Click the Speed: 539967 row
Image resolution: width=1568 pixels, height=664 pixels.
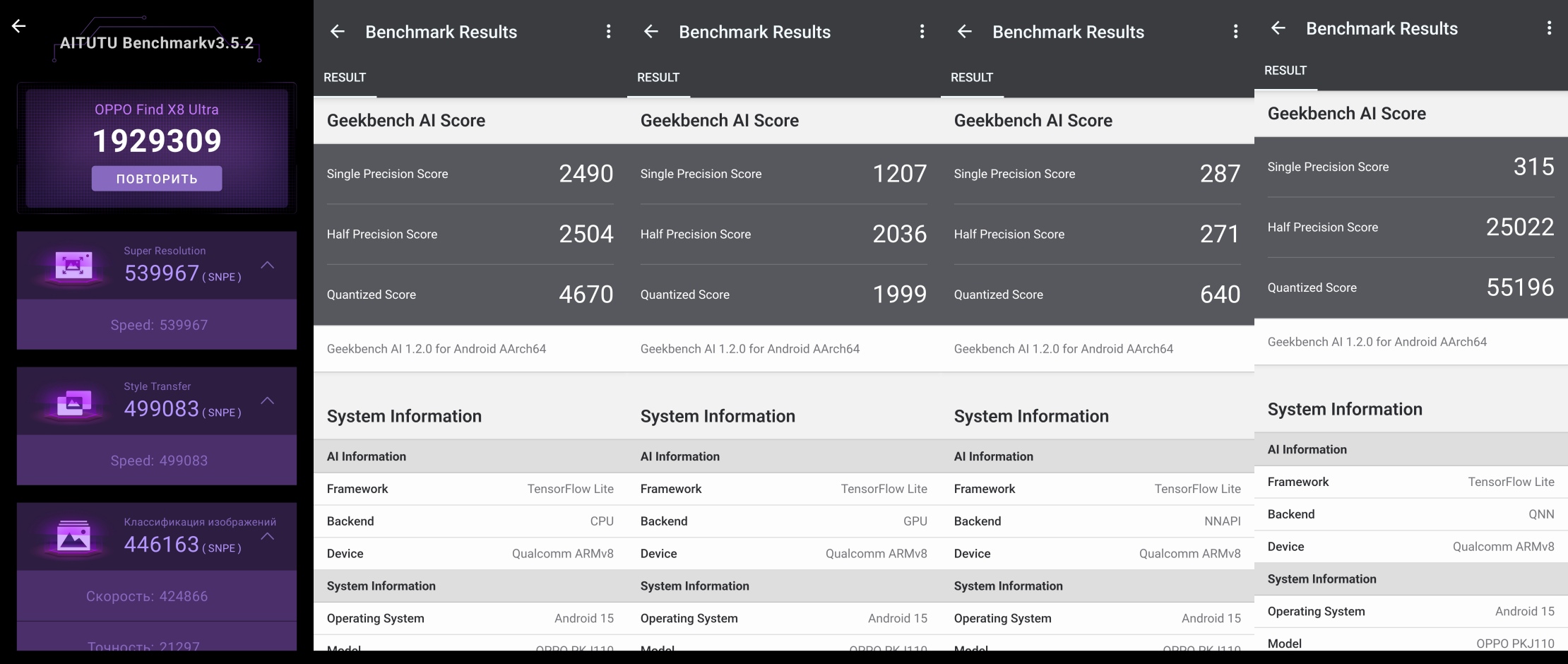point(157,325)
